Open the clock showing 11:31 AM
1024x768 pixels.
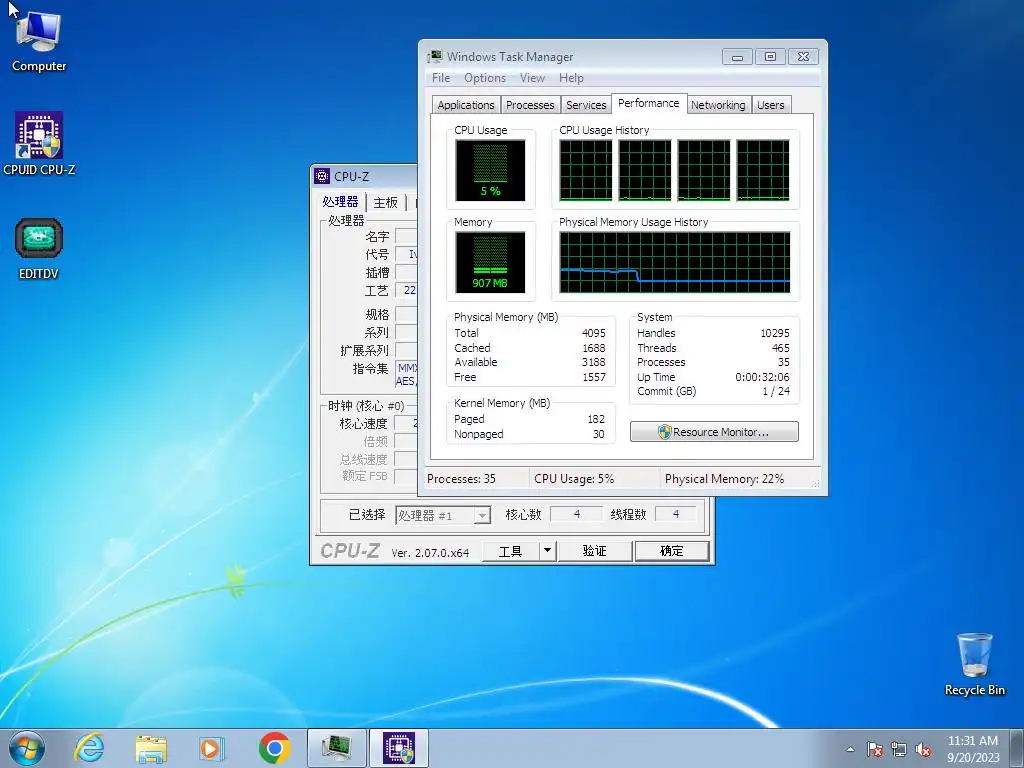click(x=973, y=749)
